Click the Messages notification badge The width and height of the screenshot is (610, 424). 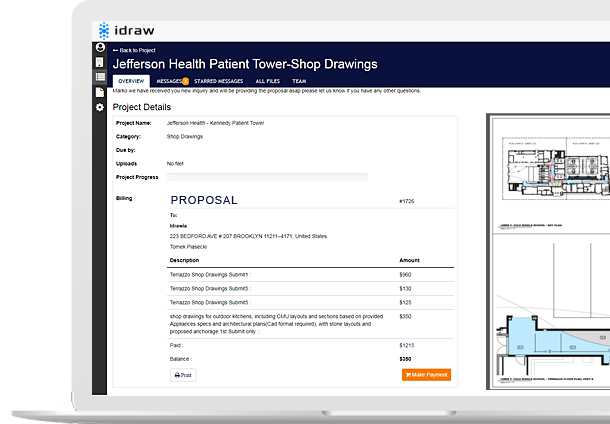tap(185, 81)
